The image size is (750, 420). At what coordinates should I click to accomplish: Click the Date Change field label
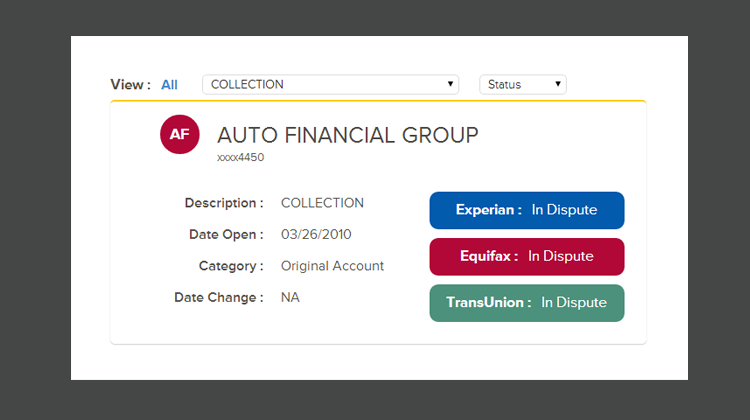(x=219, y=297)
